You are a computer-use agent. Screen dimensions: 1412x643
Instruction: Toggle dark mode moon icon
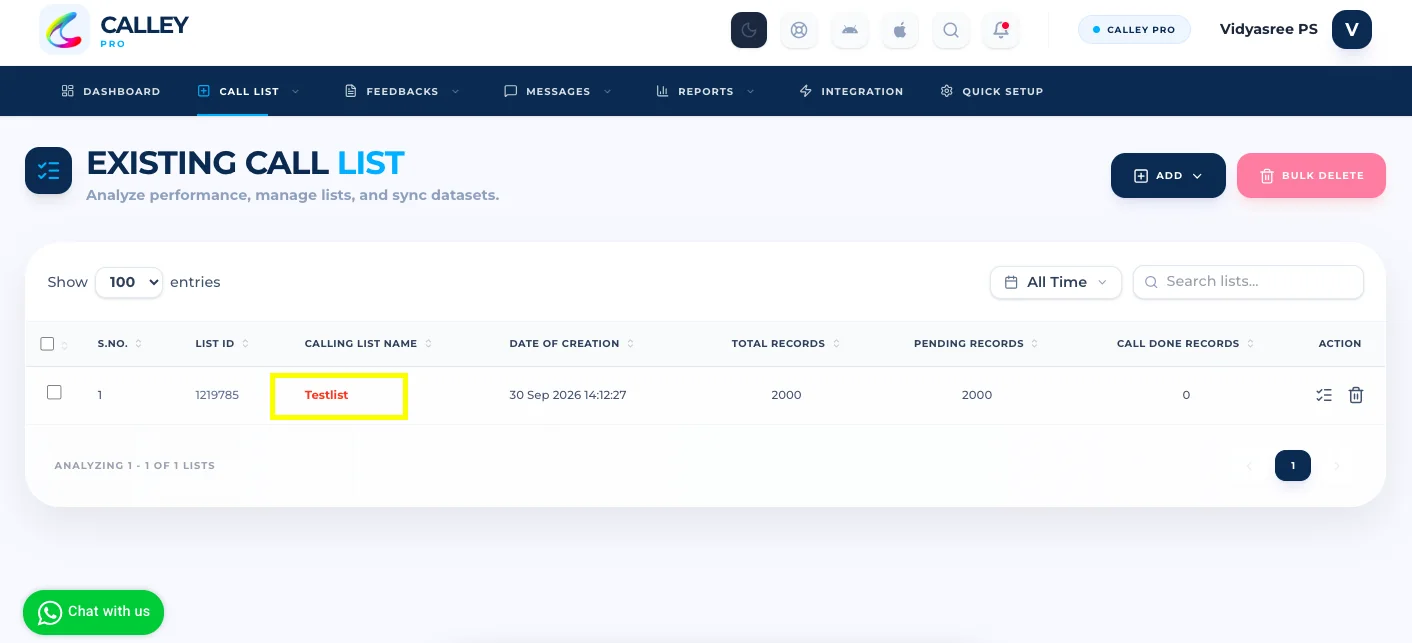[749, 30]
